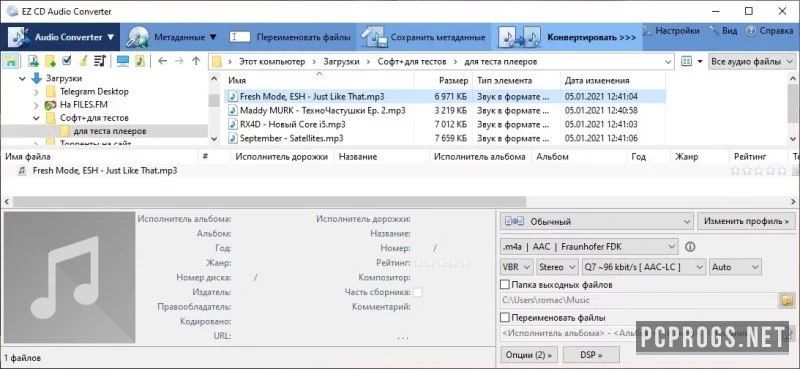Open the VBR mode dropdown
Viewport: 800px width, 369px height.
click(517, 267)
